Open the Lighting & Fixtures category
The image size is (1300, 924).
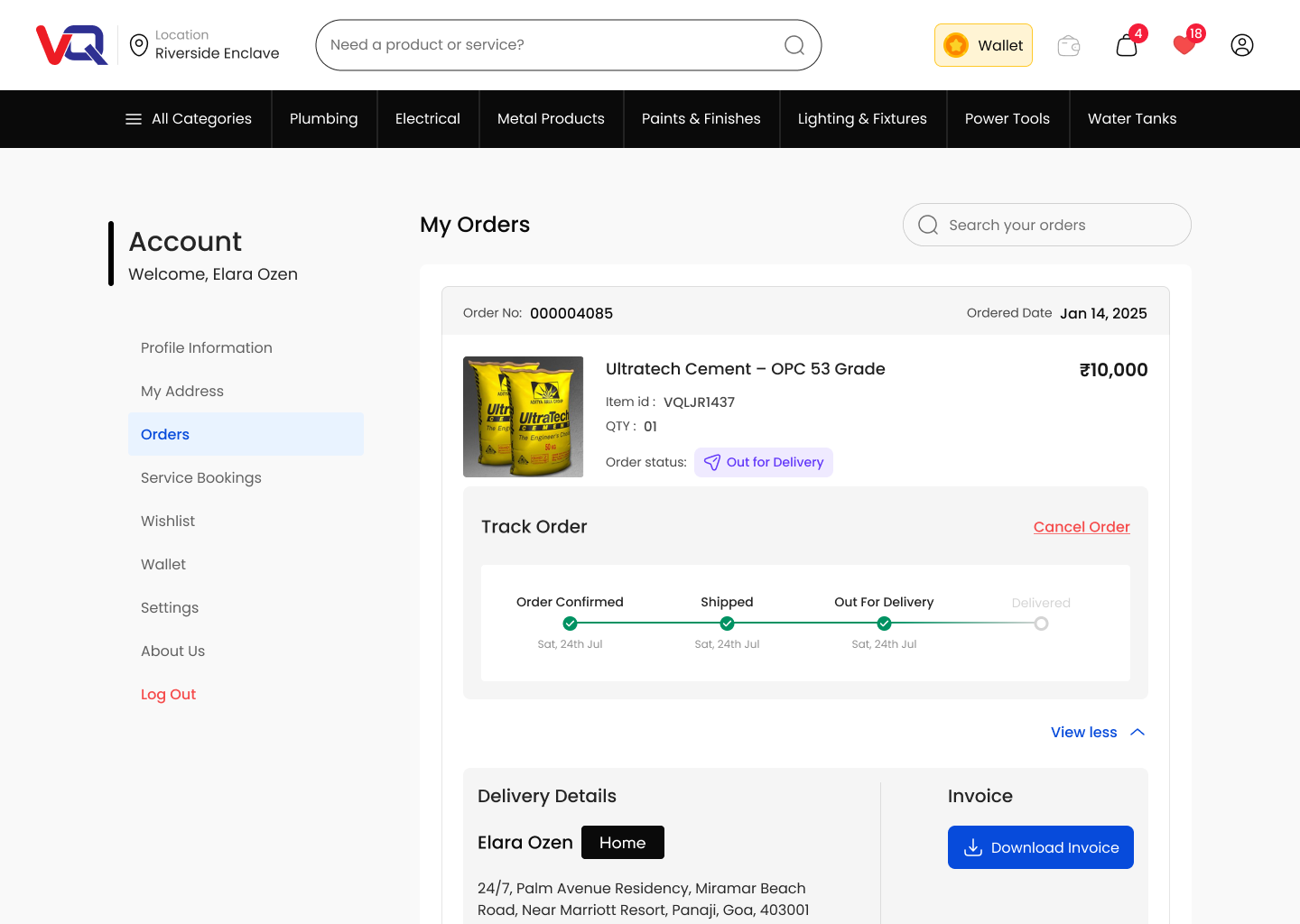[862, 119]
